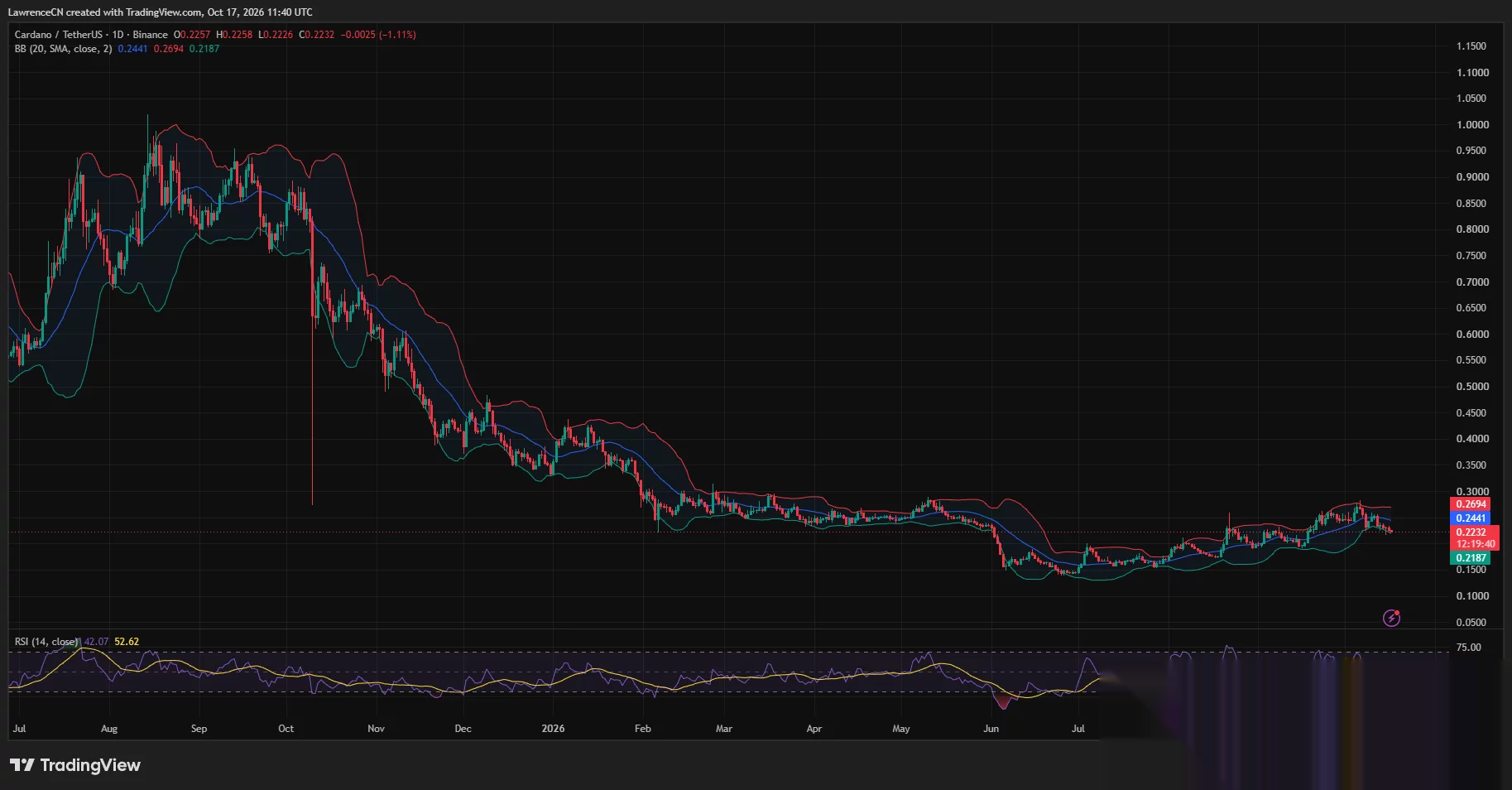The image size is (1512, 790).
Task: Click the 12:19:40 countdown timer tag
Action: (x=1475, y=544)
